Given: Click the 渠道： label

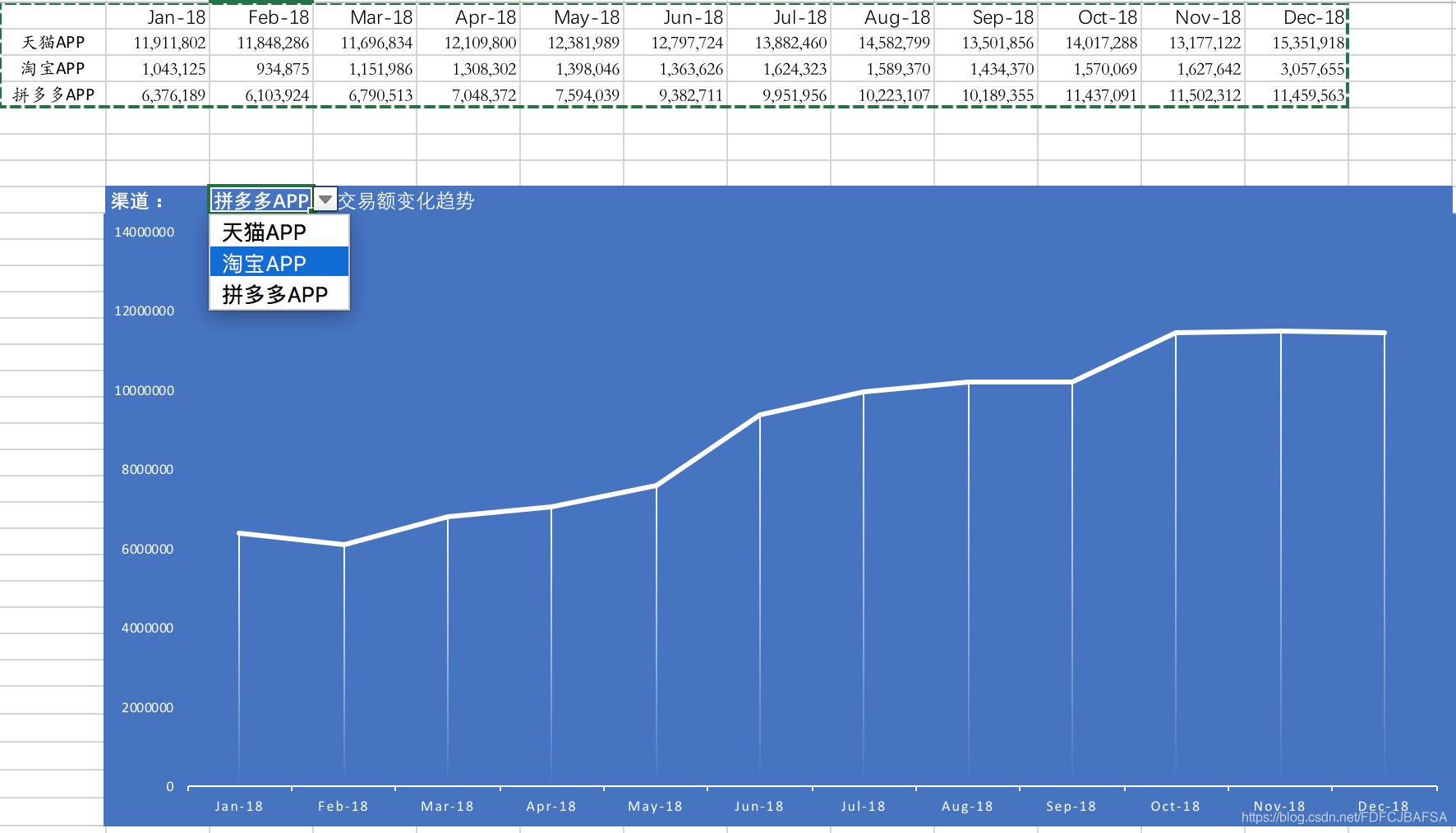Looking at the screenshot, I should [x=137, y=200].
